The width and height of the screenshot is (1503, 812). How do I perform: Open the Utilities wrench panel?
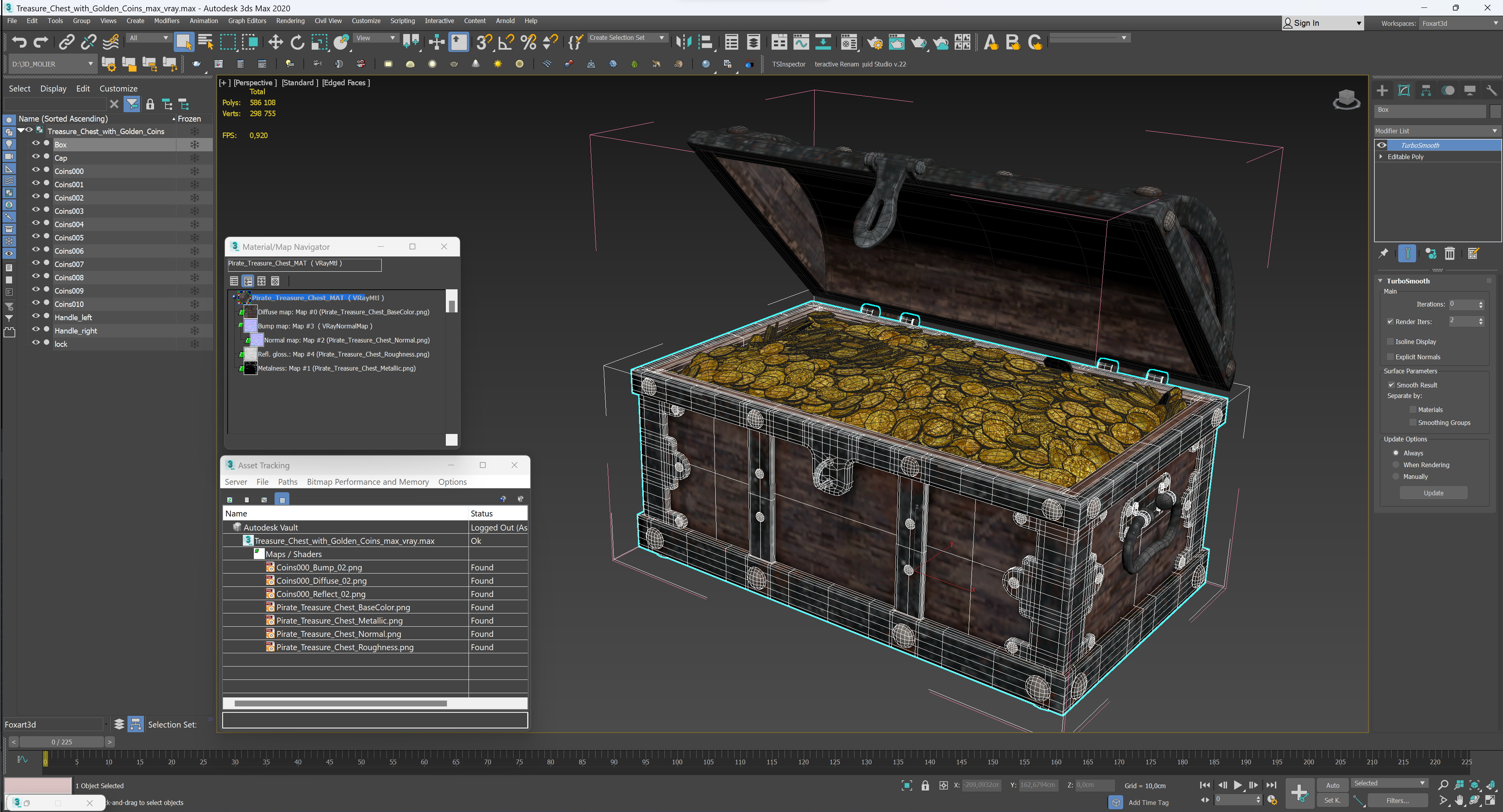pyautogui.click(x=1491, y=90)
